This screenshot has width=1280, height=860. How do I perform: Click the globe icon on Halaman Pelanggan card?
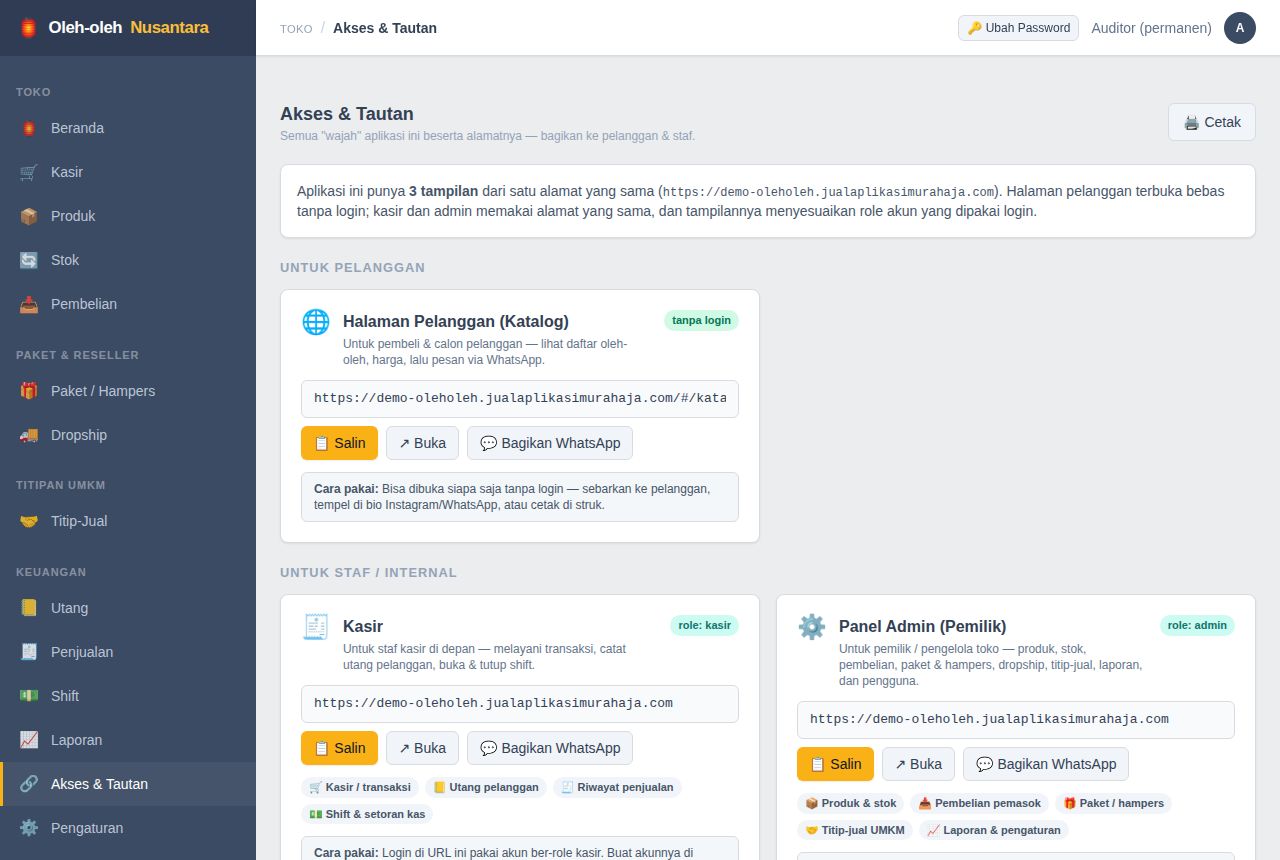click(x=316, y=322)
